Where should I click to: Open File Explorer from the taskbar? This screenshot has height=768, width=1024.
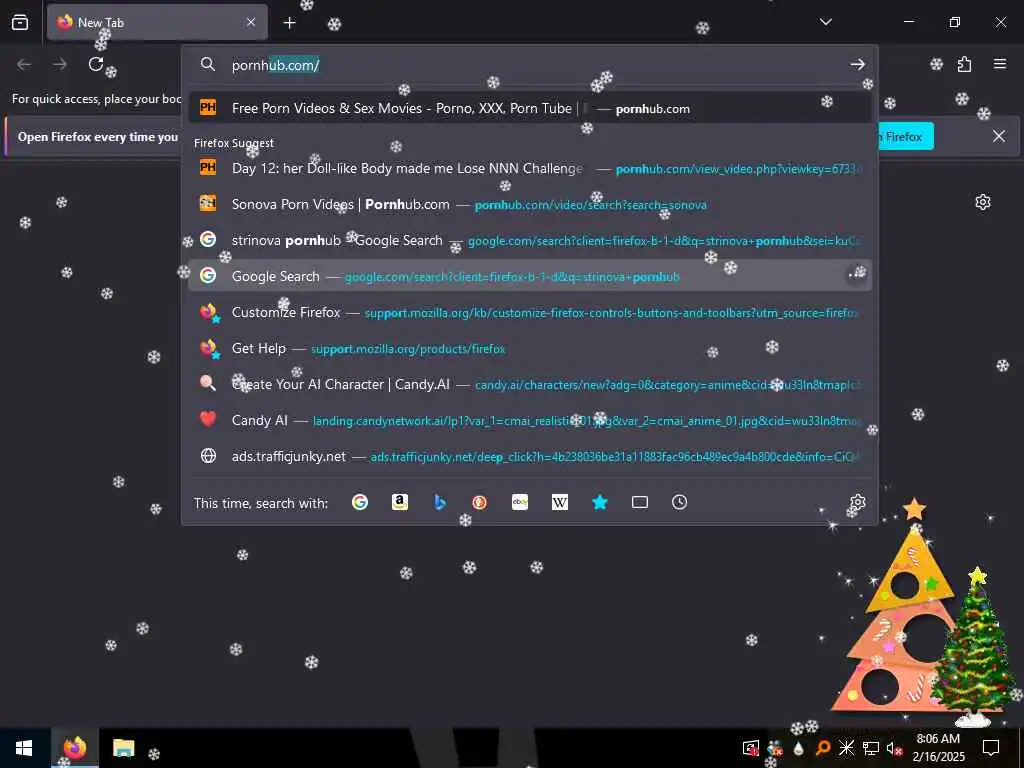123,748
